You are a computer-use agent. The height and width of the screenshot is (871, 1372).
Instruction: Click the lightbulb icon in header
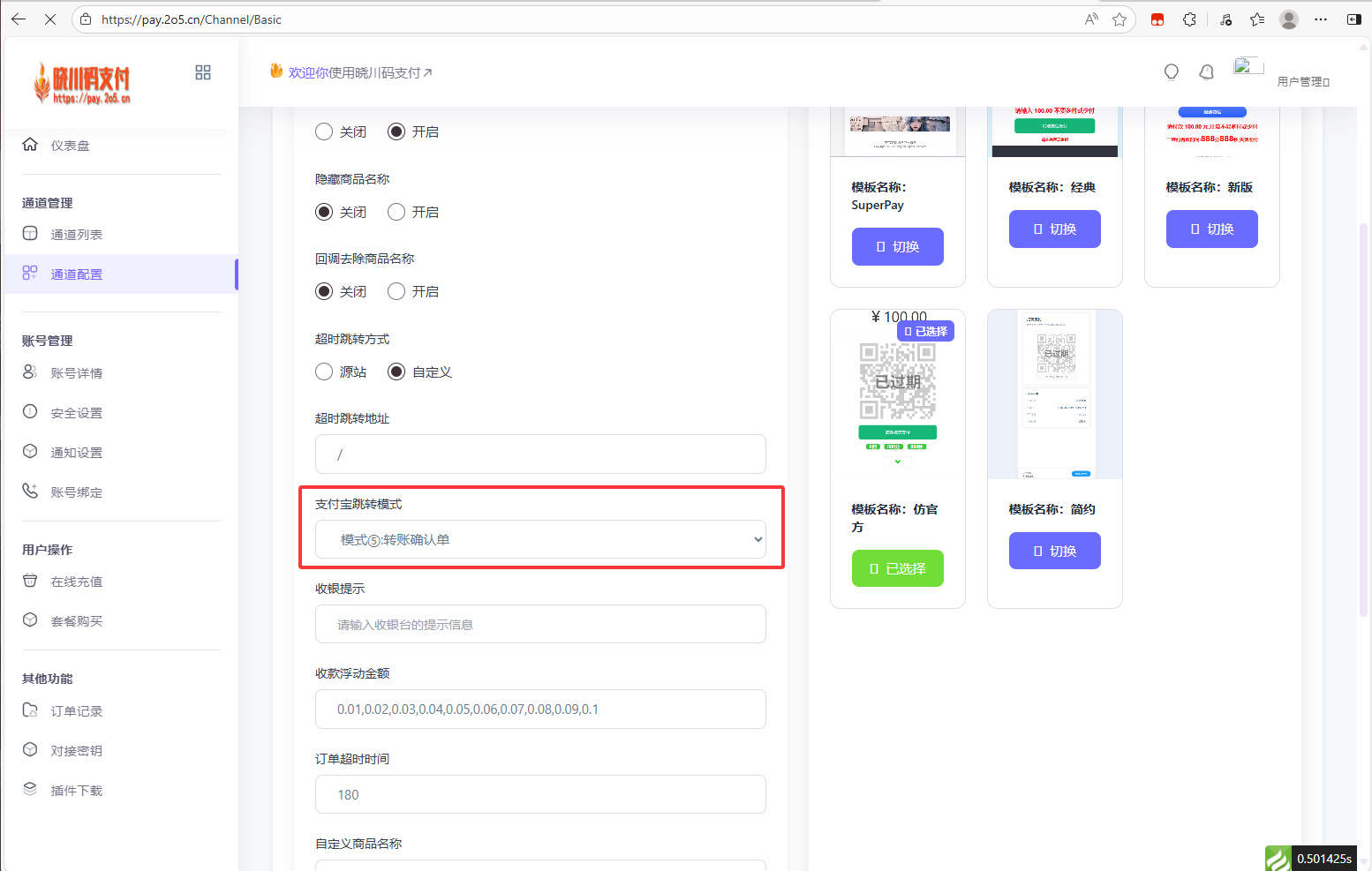click(1172, 72)
